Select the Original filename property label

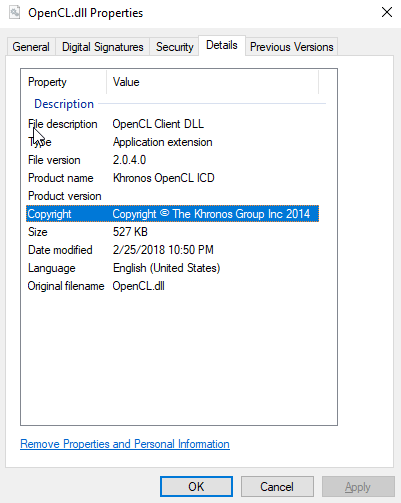(66, 286)
